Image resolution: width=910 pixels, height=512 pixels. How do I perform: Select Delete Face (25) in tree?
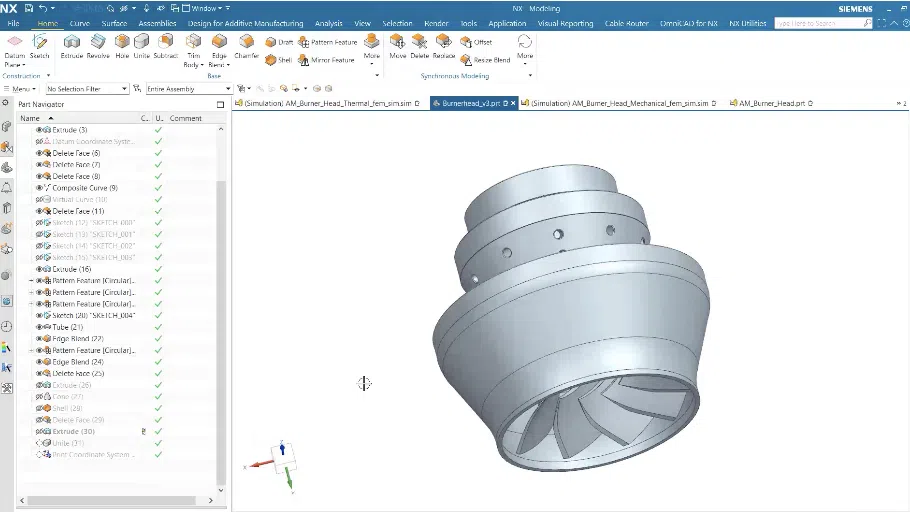click(x=78, y=374)
